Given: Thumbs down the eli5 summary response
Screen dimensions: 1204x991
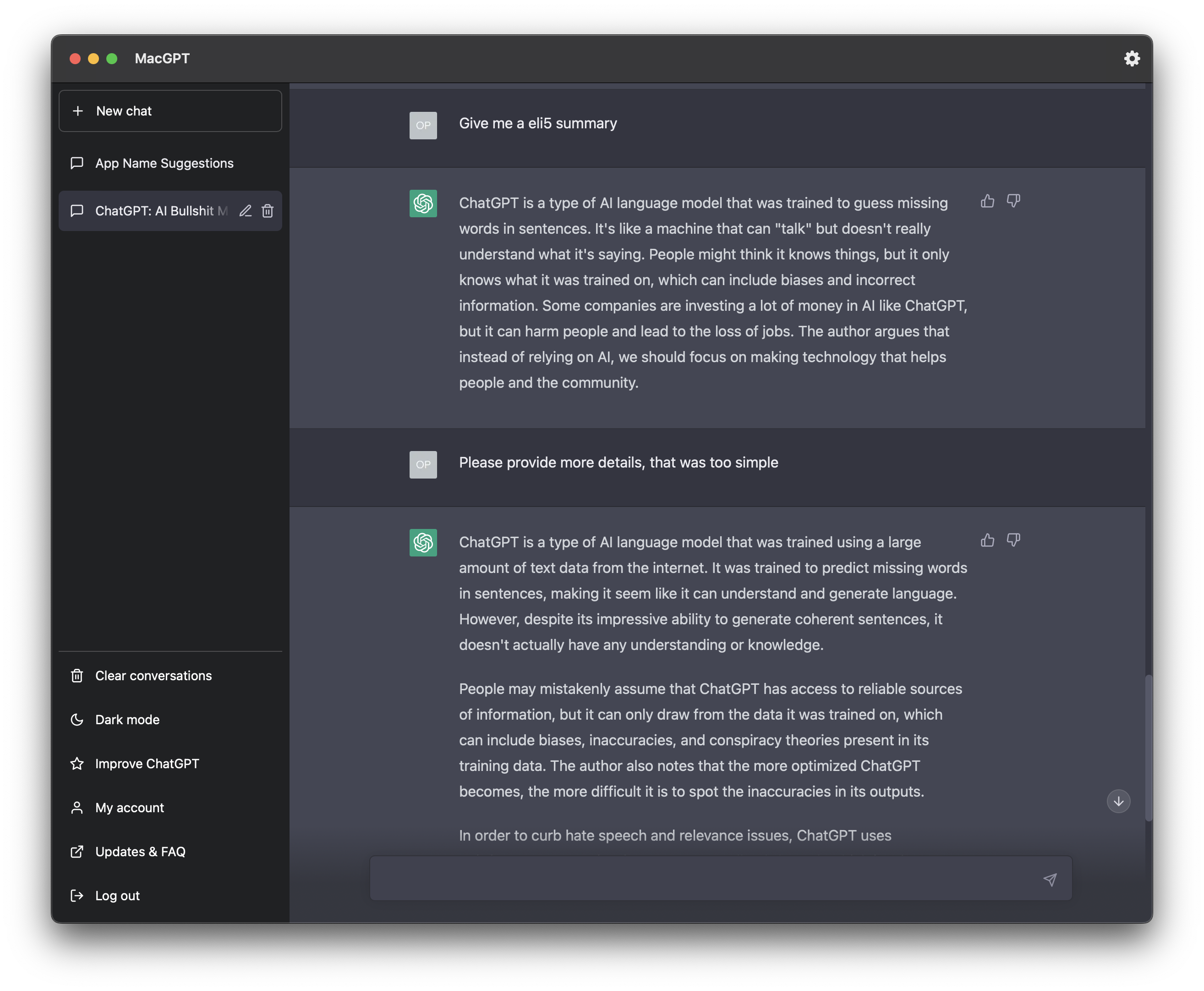Looking at the screenshot, I should 1013,201.
